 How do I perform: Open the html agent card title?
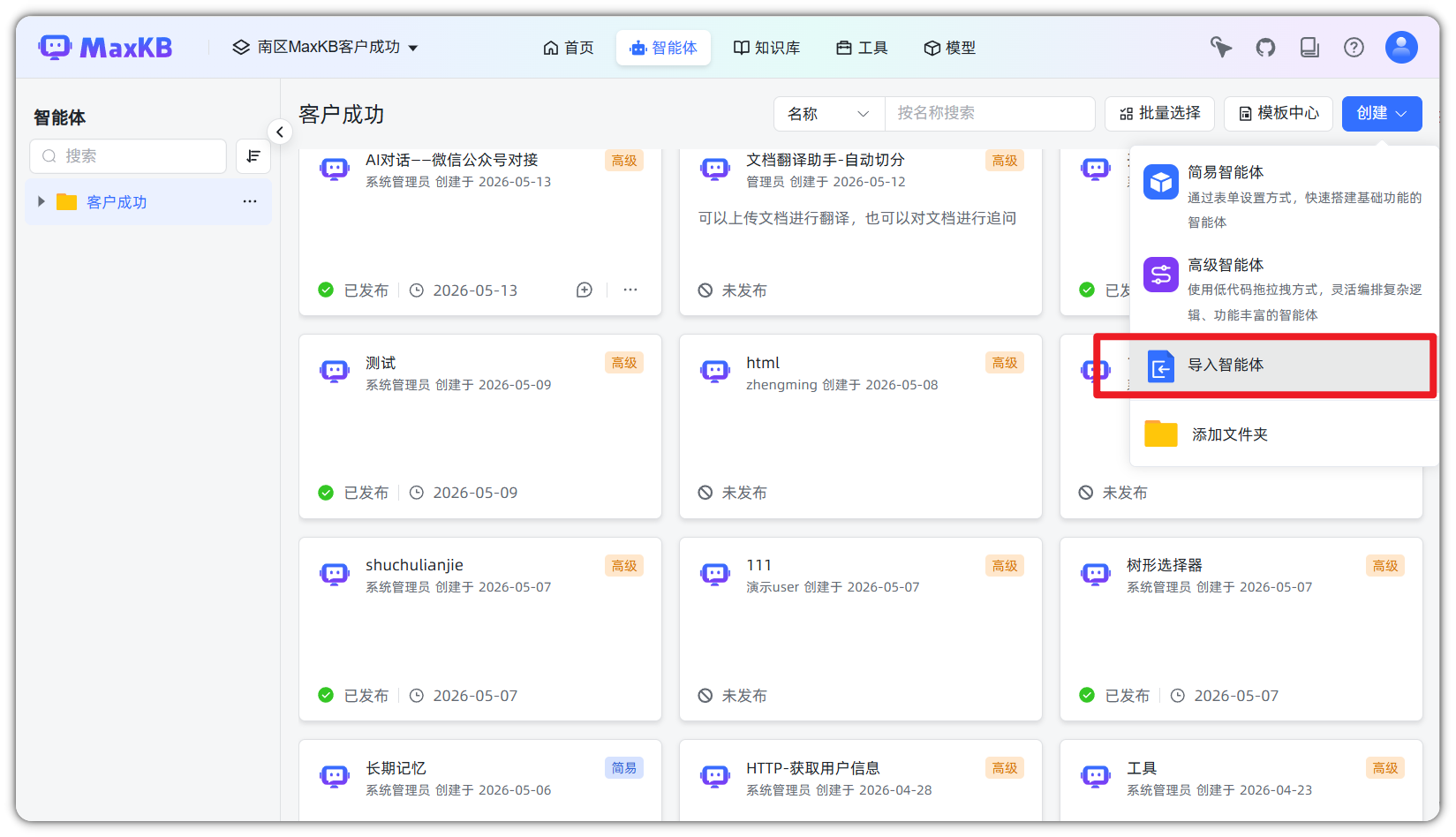tap(763, 363)
